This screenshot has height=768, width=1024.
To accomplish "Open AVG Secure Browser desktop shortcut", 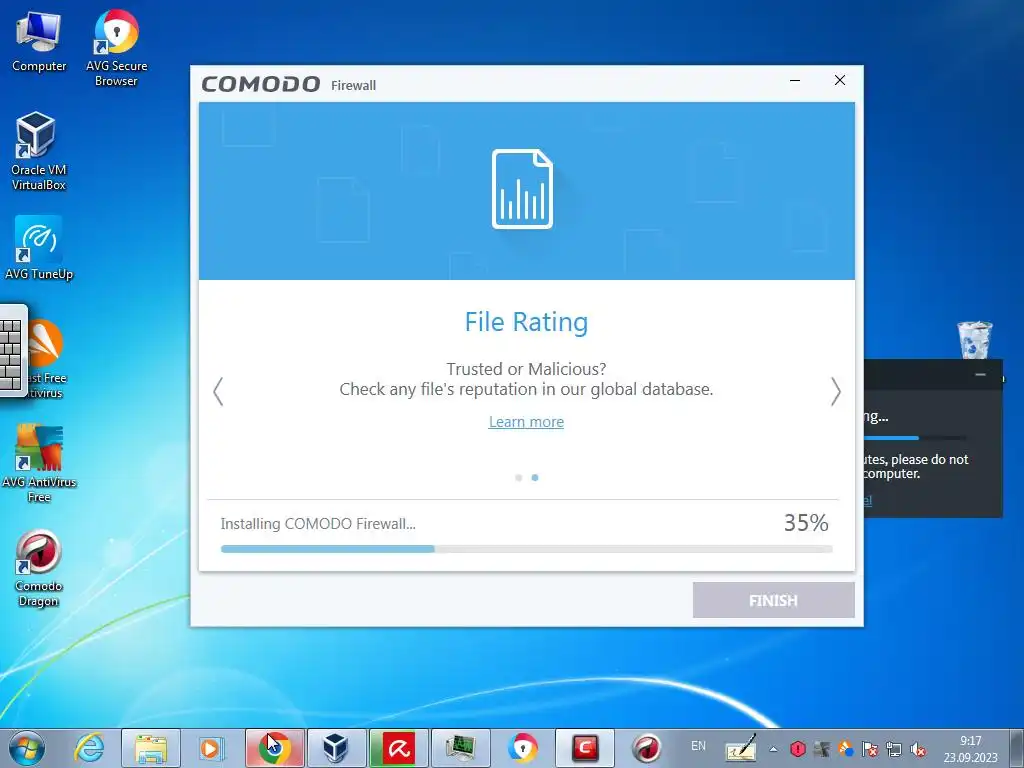I will [x=116, y=48].
